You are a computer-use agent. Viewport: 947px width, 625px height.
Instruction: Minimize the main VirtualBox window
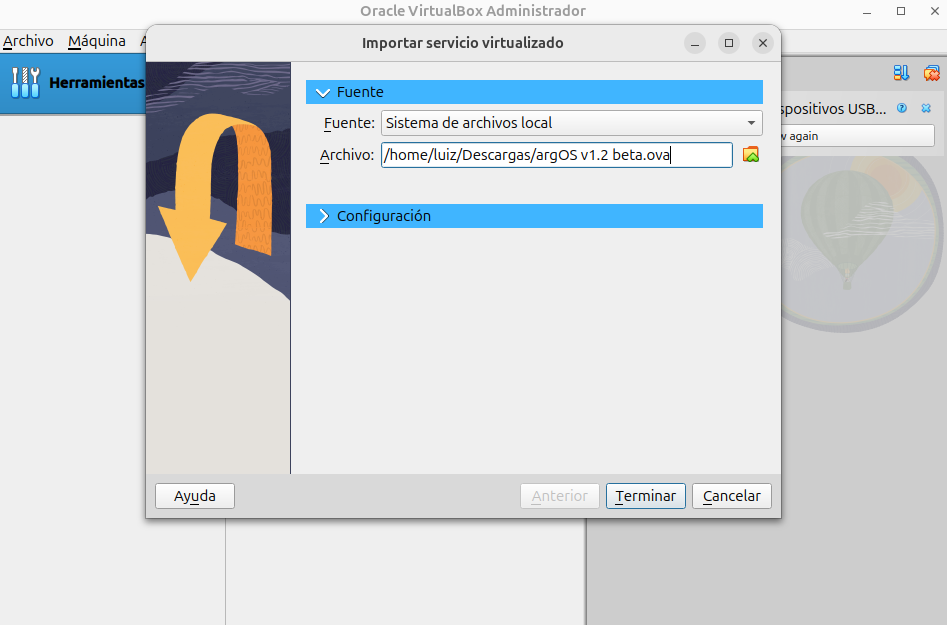coord(868,11)
